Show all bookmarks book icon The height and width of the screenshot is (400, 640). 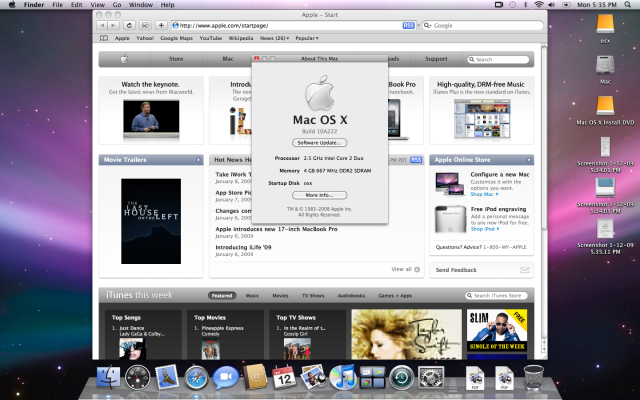coord(104,38)
